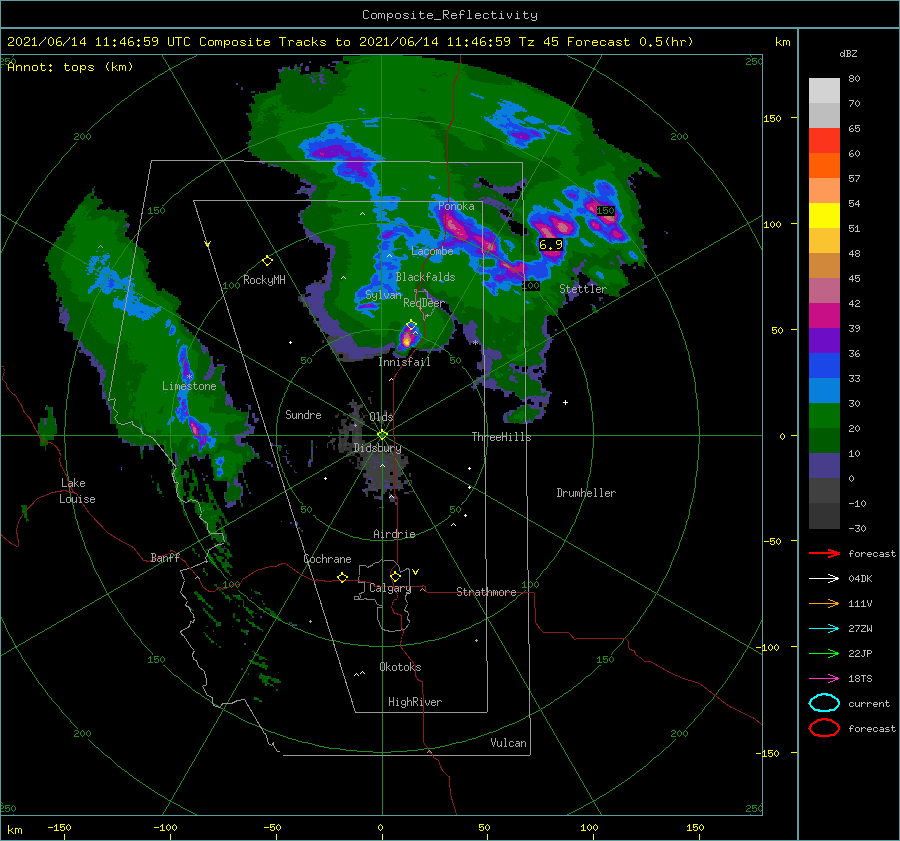Click the Stettler label
Screen dimensions: 900x841
583,289
